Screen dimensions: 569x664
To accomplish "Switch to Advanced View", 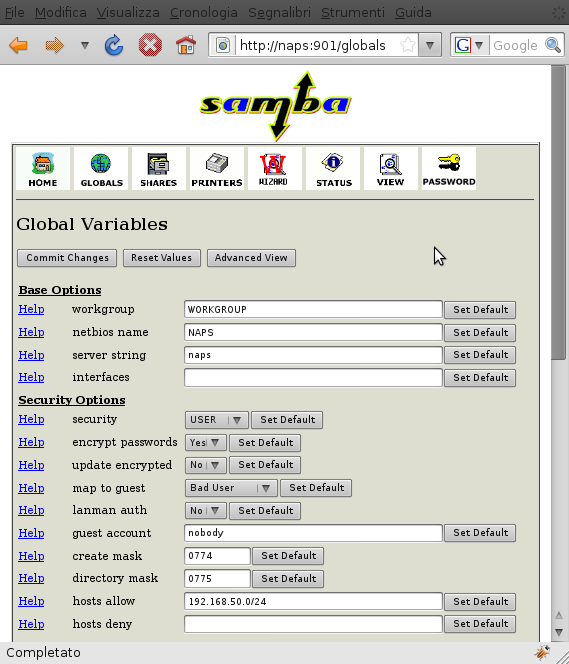I will click(x=251, y=258).
